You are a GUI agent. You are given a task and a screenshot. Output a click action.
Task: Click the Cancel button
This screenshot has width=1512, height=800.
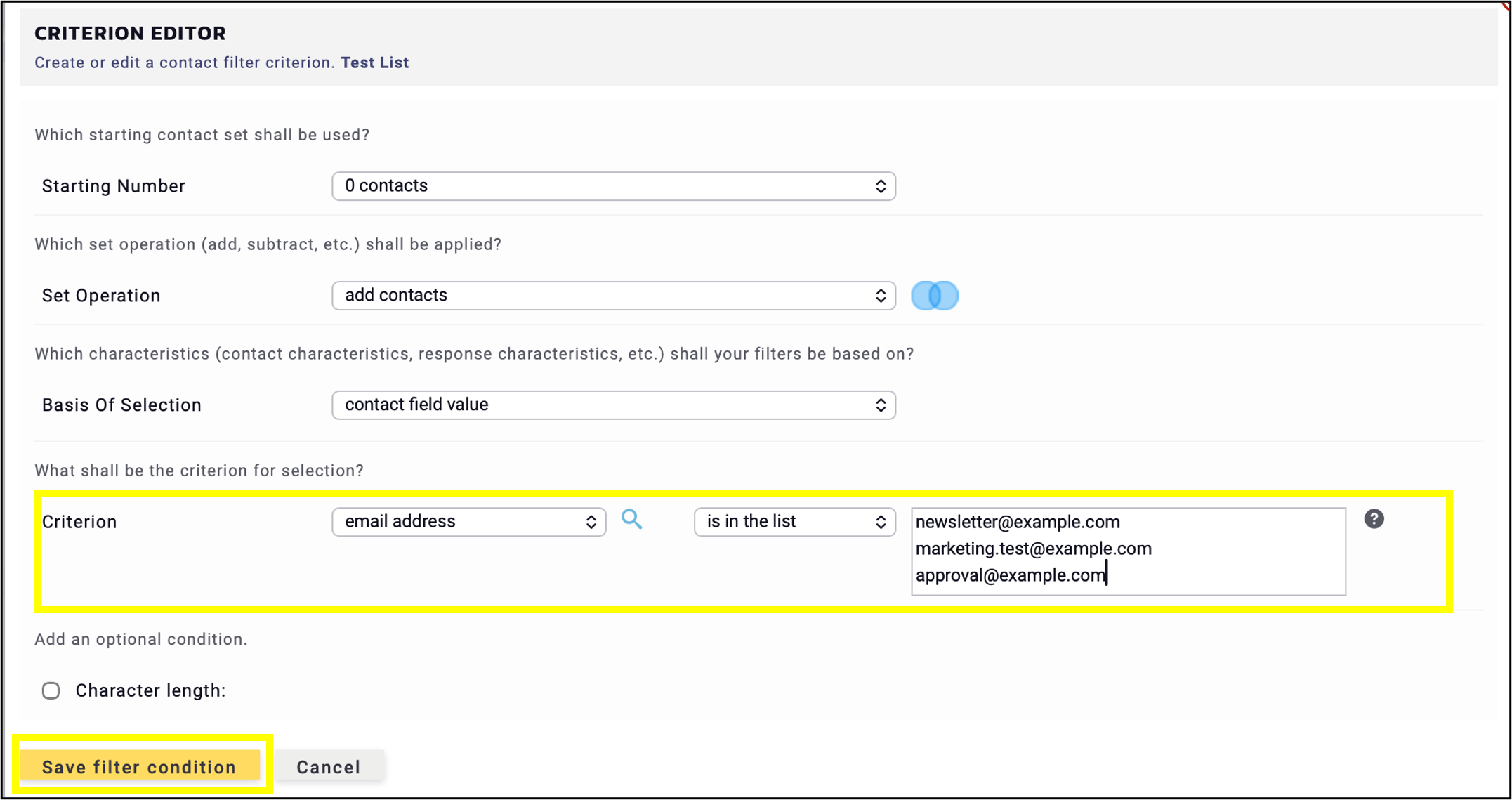(329, 766)
